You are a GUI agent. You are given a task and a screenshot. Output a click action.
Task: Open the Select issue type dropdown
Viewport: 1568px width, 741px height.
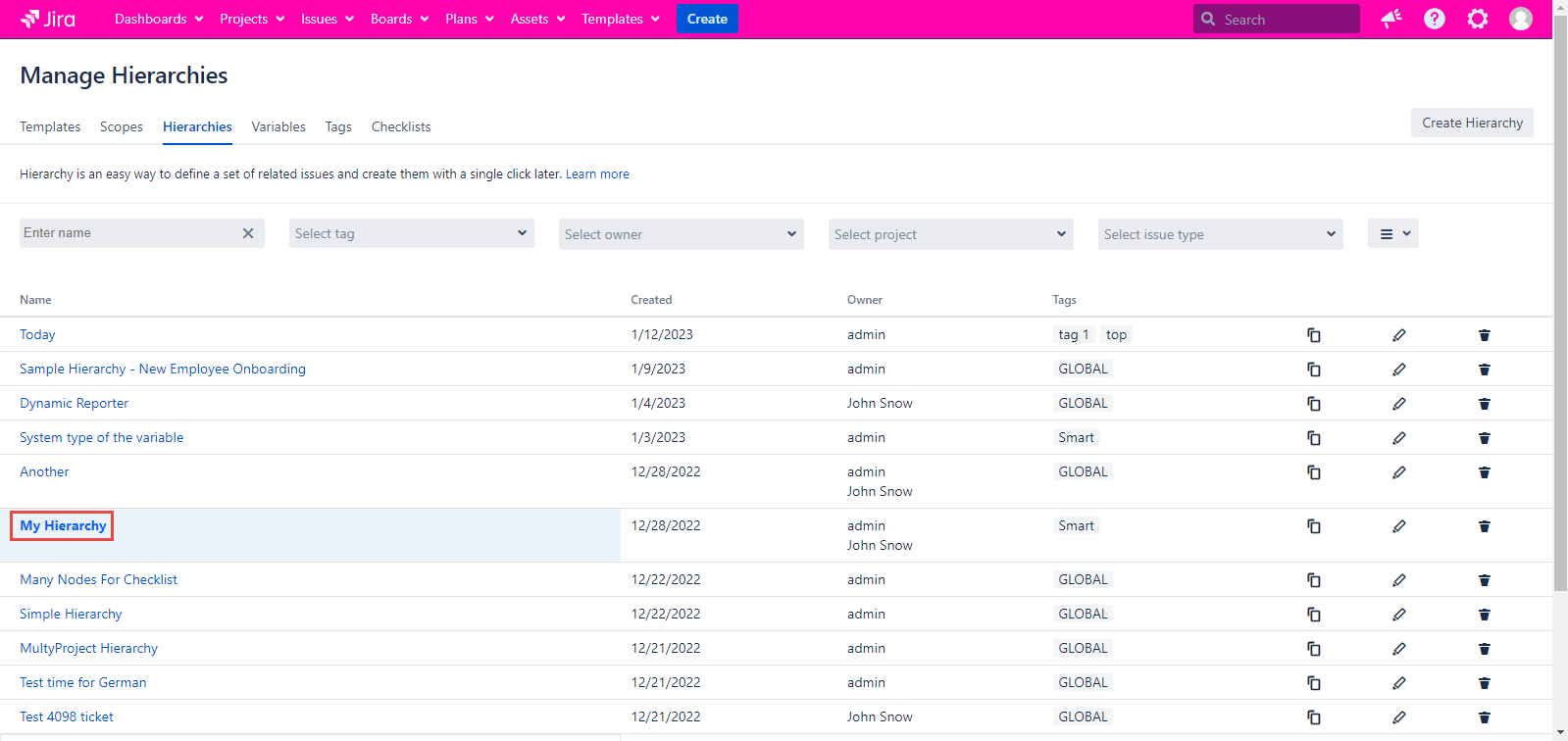[1220, 234]
